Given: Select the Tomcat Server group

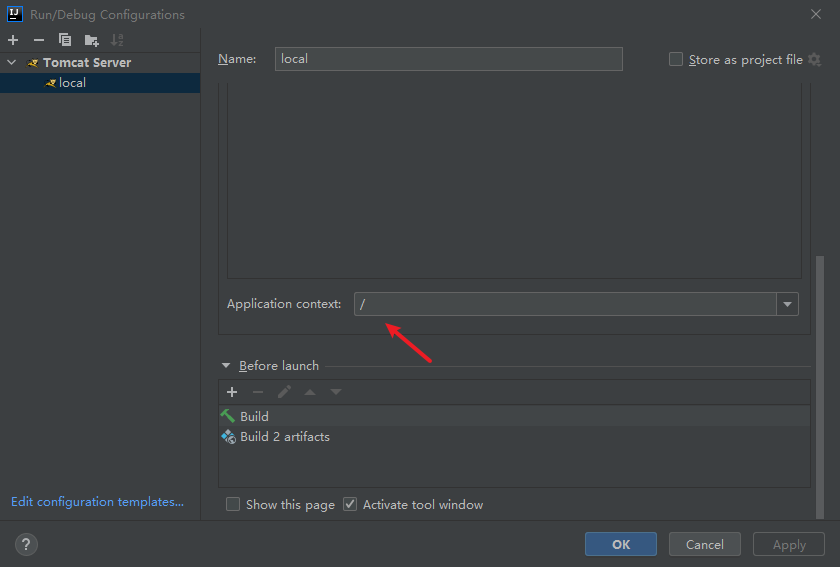Looking at the screenshot, I should pyautogui.click(x=100, y=63).
